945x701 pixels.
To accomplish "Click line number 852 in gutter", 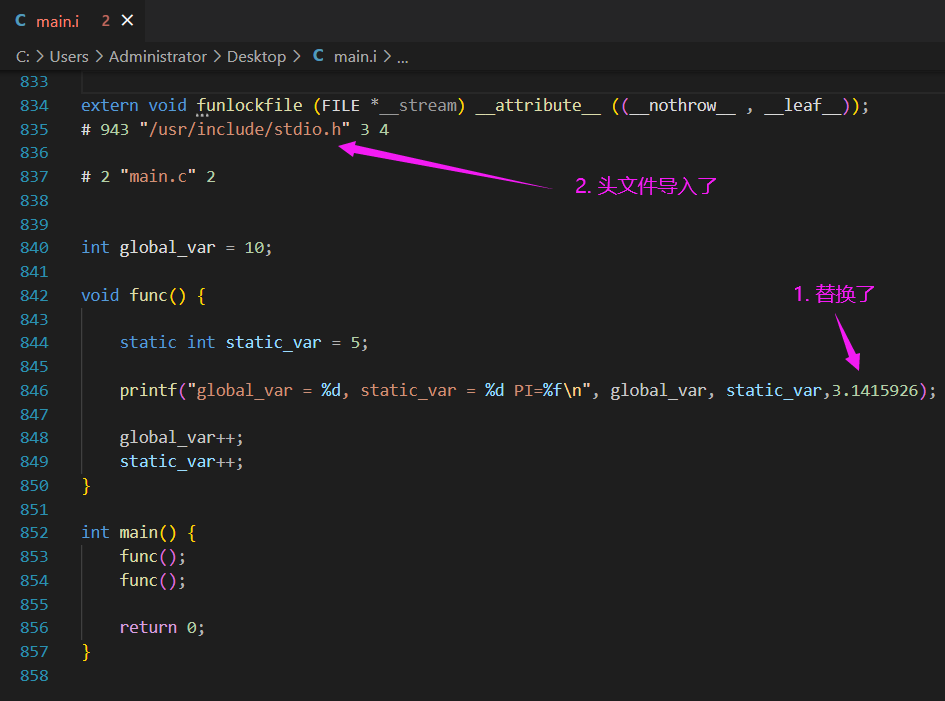I will (x=34, y=533).
